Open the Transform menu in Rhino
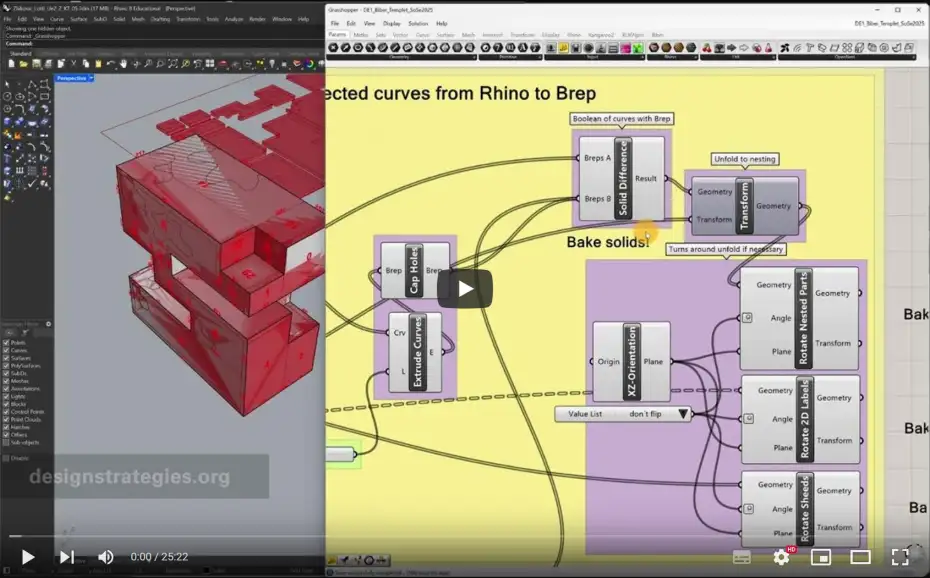Screen dimensions: 930x578 (x=187, y=19)
